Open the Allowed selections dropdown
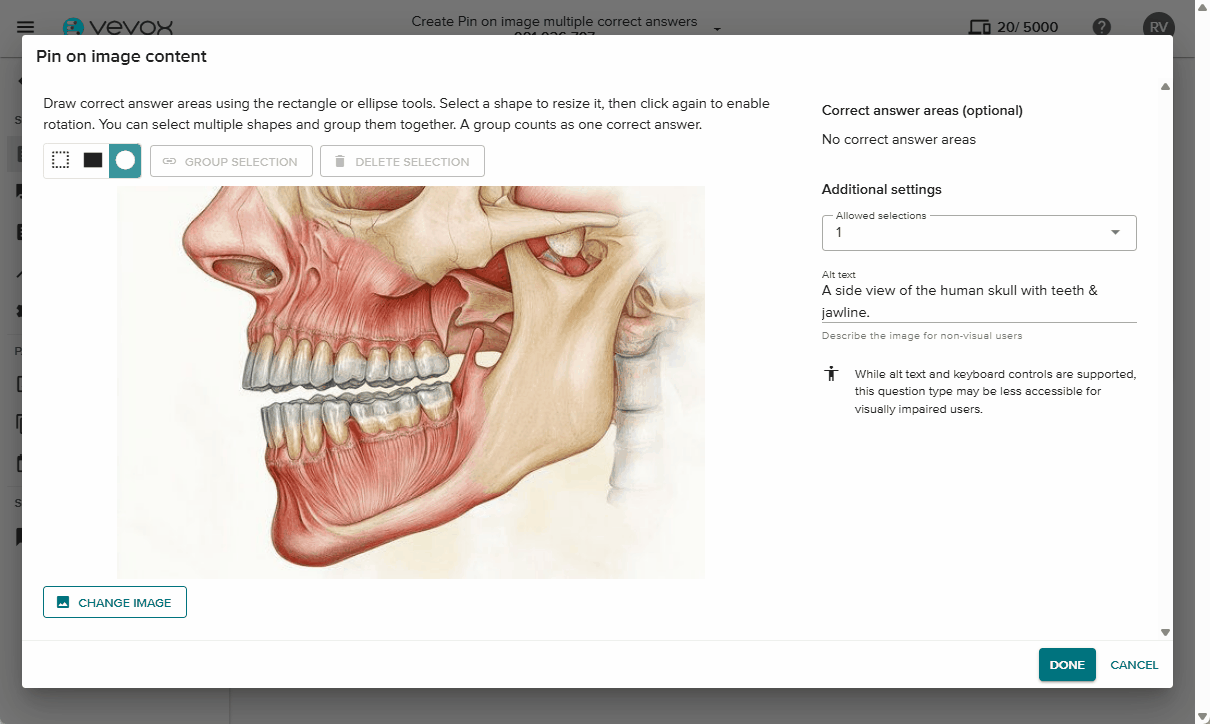Image resolution: width=1210 pixels, height=724 pixels. pos(1114,232)
